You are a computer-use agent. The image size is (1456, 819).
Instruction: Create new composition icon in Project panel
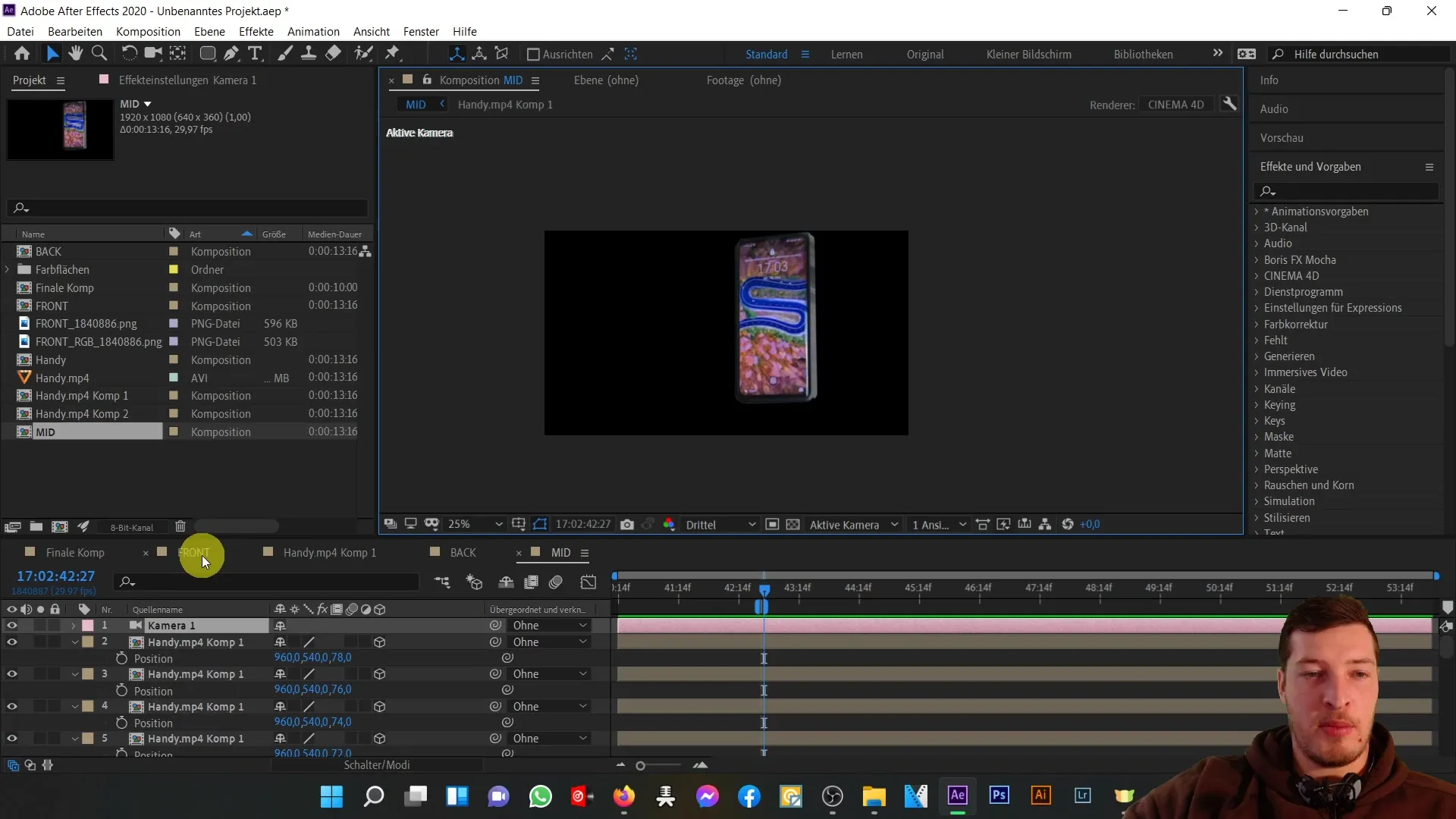pyautogui.click(x=60, y=527)
